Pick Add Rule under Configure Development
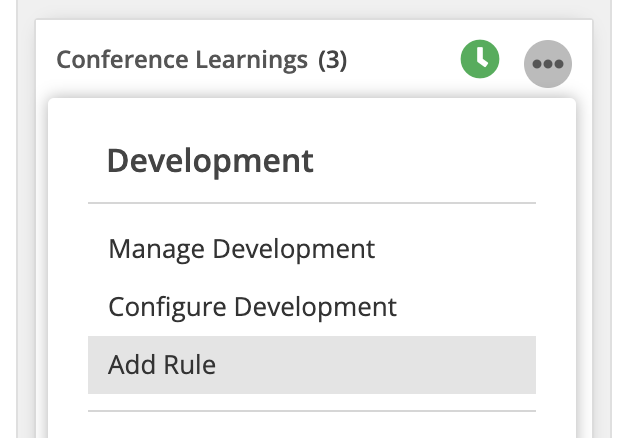Screen dimensions: 628x438 coord(312,365)
